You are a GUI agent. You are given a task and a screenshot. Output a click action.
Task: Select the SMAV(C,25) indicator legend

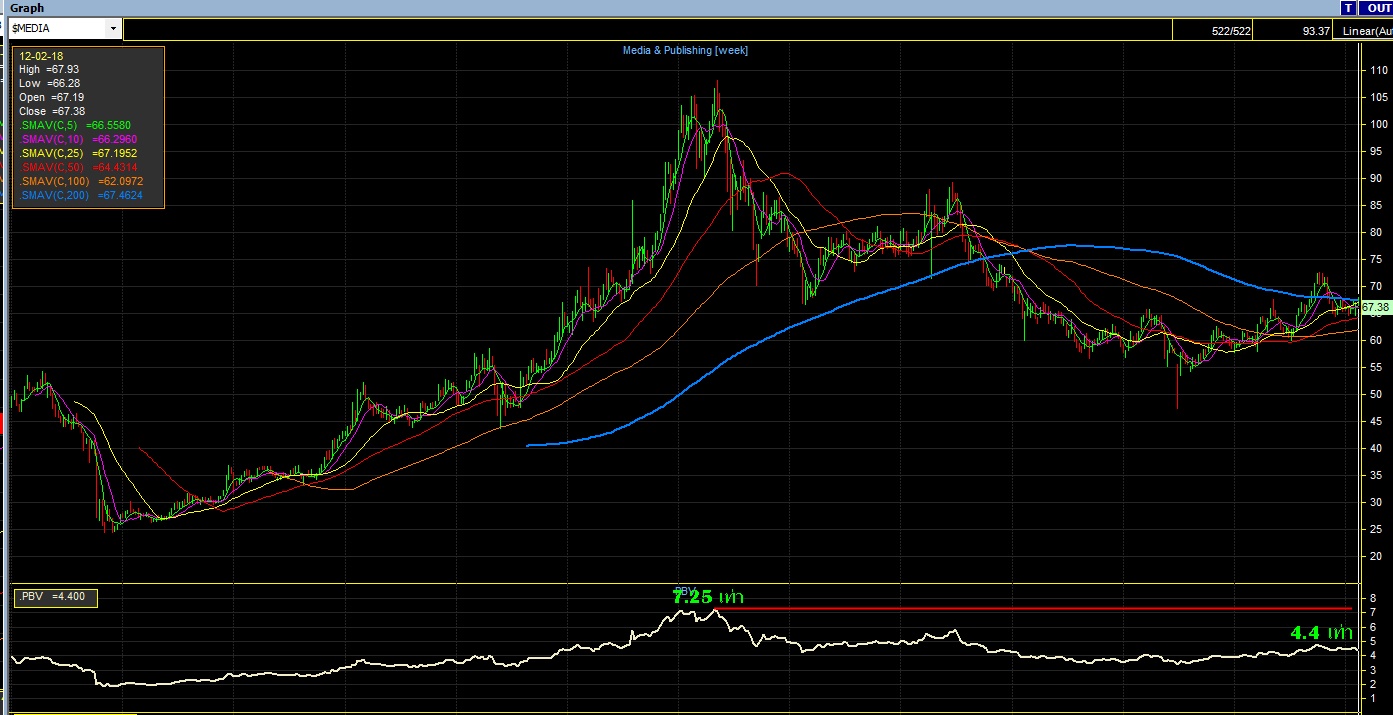click(x=77, y=154)
